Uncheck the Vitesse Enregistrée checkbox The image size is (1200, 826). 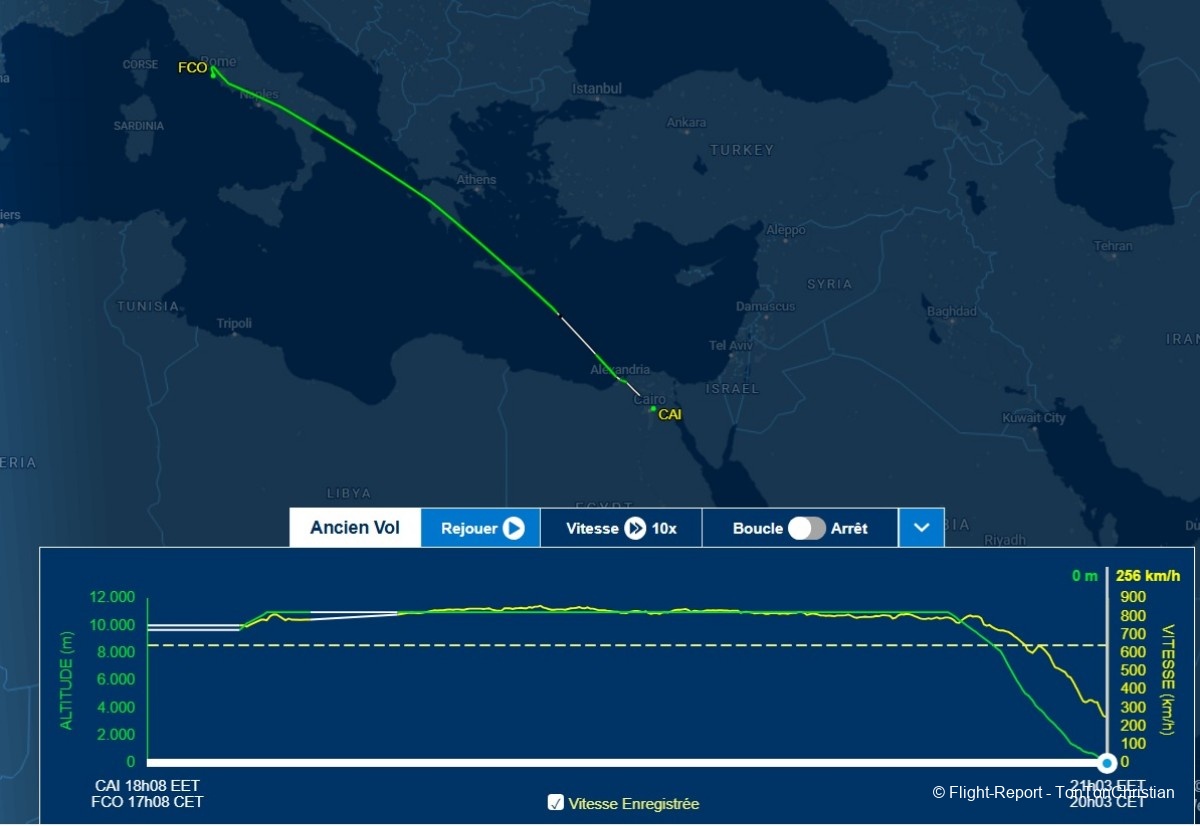click(x=556, y=802)
